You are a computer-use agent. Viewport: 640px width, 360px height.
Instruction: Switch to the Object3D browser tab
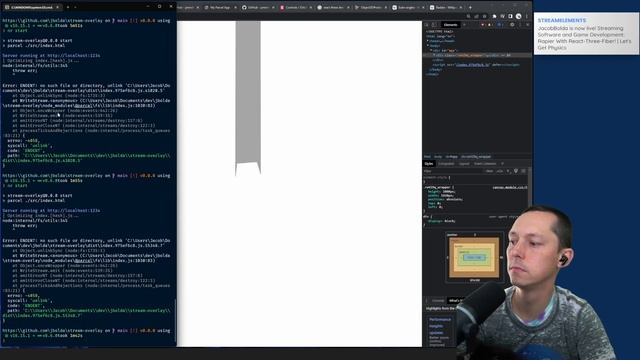tap(370, 7)
